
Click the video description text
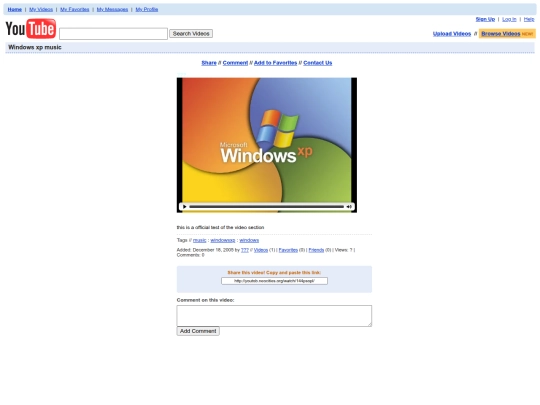[x=220, y=227]
